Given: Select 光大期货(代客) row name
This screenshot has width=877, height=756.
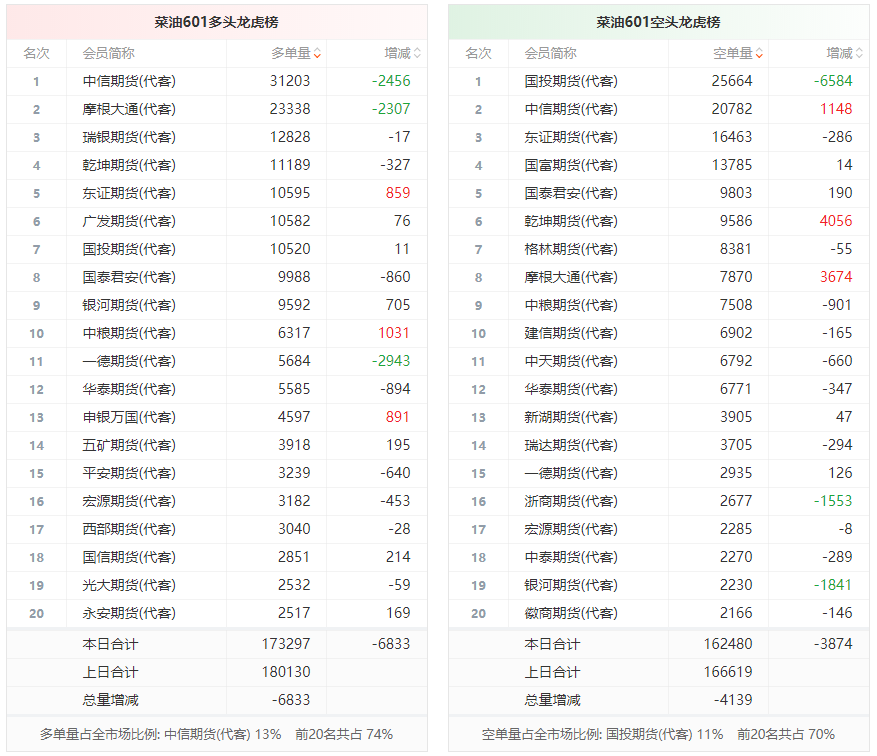Looking at the screenshot, I should (x=129, y=585).
